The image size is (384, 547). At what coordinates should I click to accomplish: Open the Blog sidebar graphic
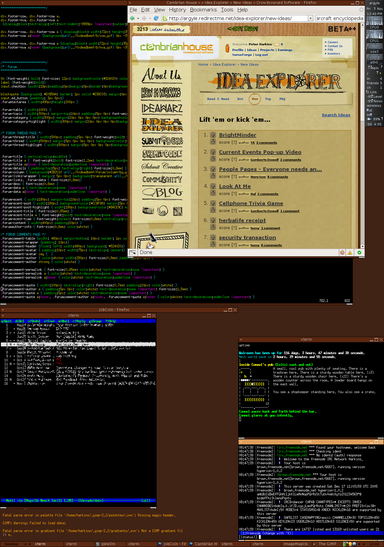coord(162,193)
